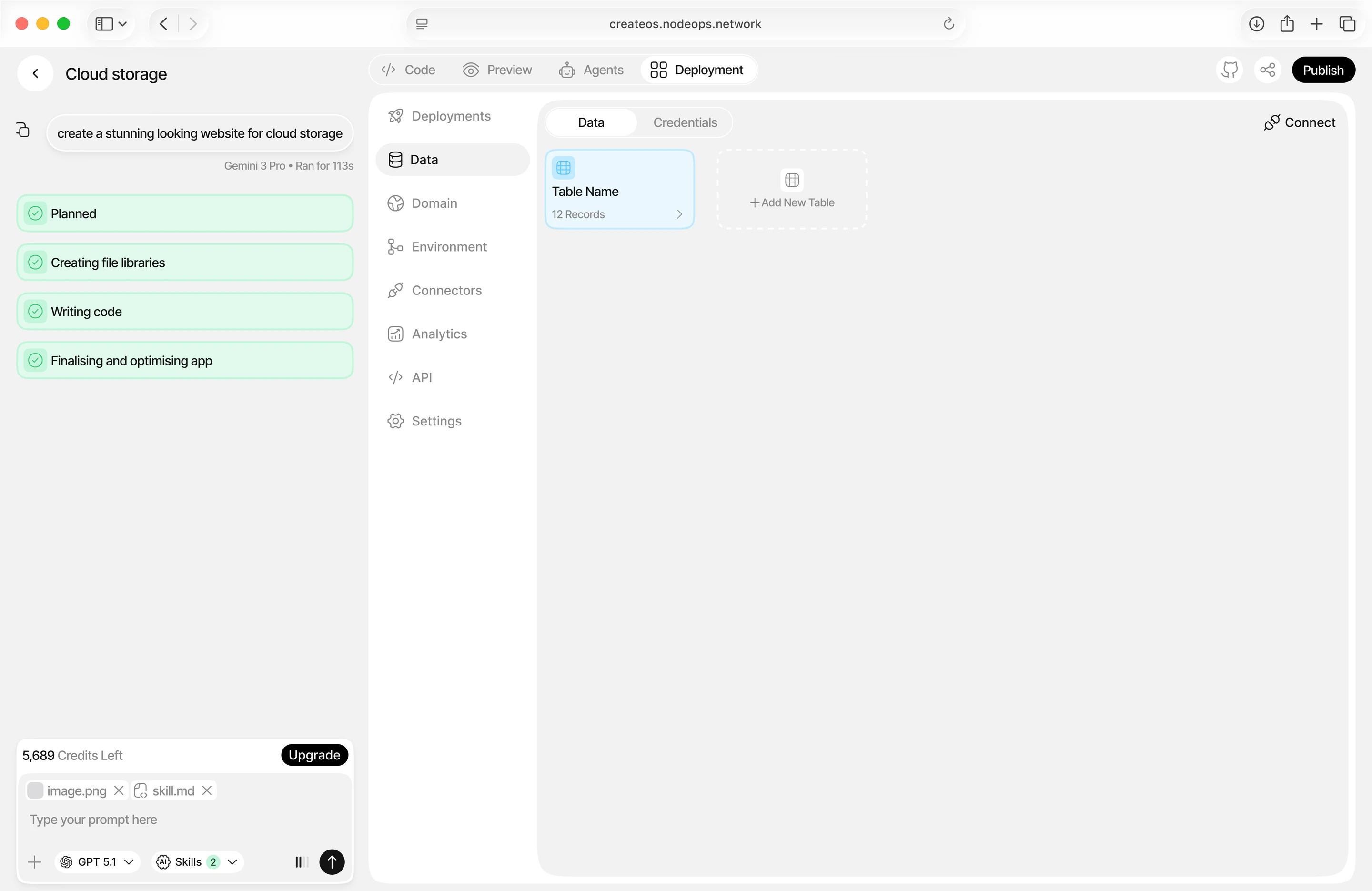Switch to the Credentials tab

point(685,122)
